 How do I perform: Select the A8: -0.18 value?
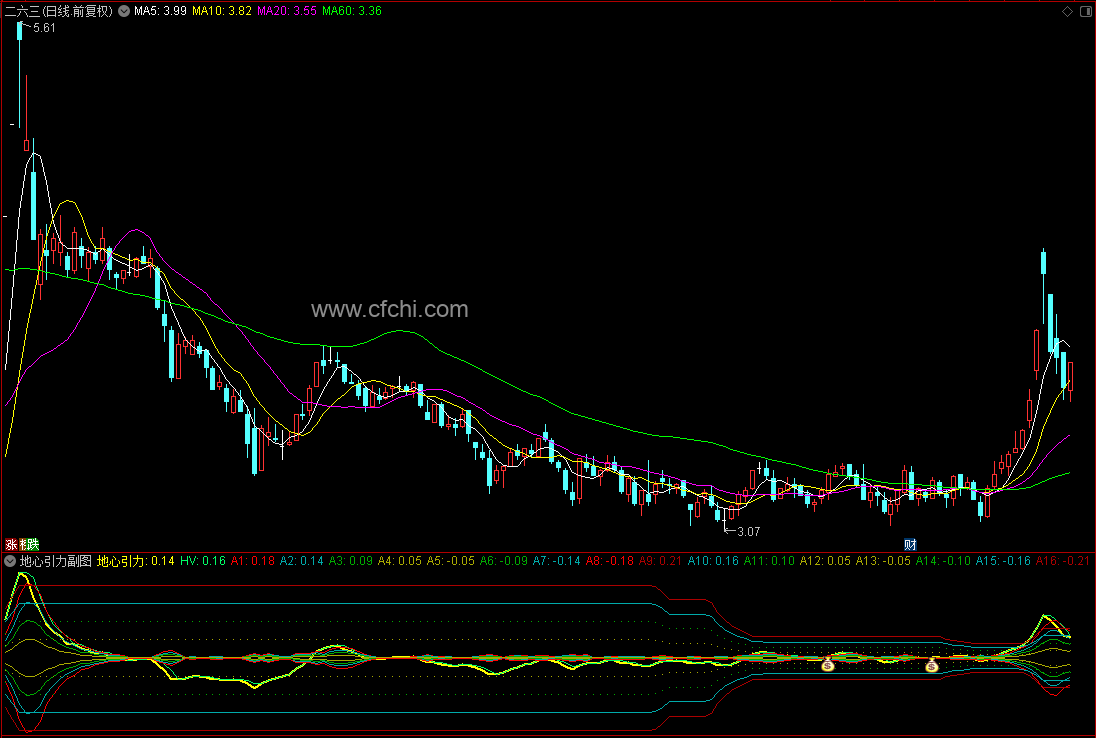pos(610,561)
